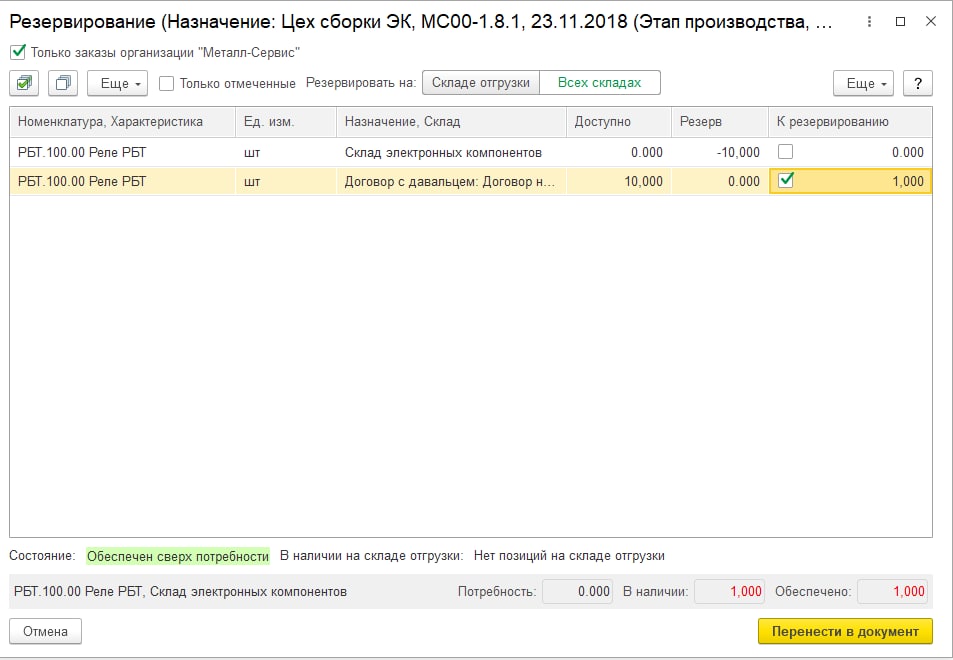Click the "0.000" reserve value in the Договор row

click(x=744, y=181)
